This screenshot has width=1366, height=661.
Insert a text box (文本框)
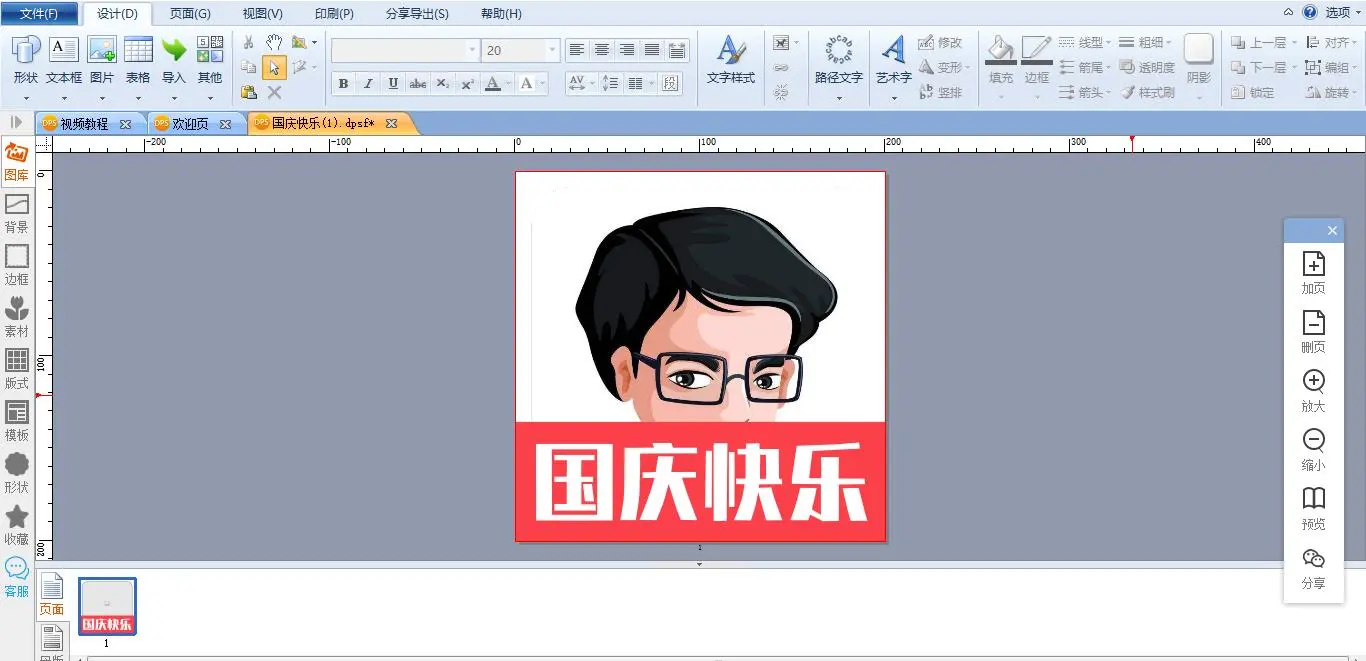pyautogui.click(x=64, y=60)
